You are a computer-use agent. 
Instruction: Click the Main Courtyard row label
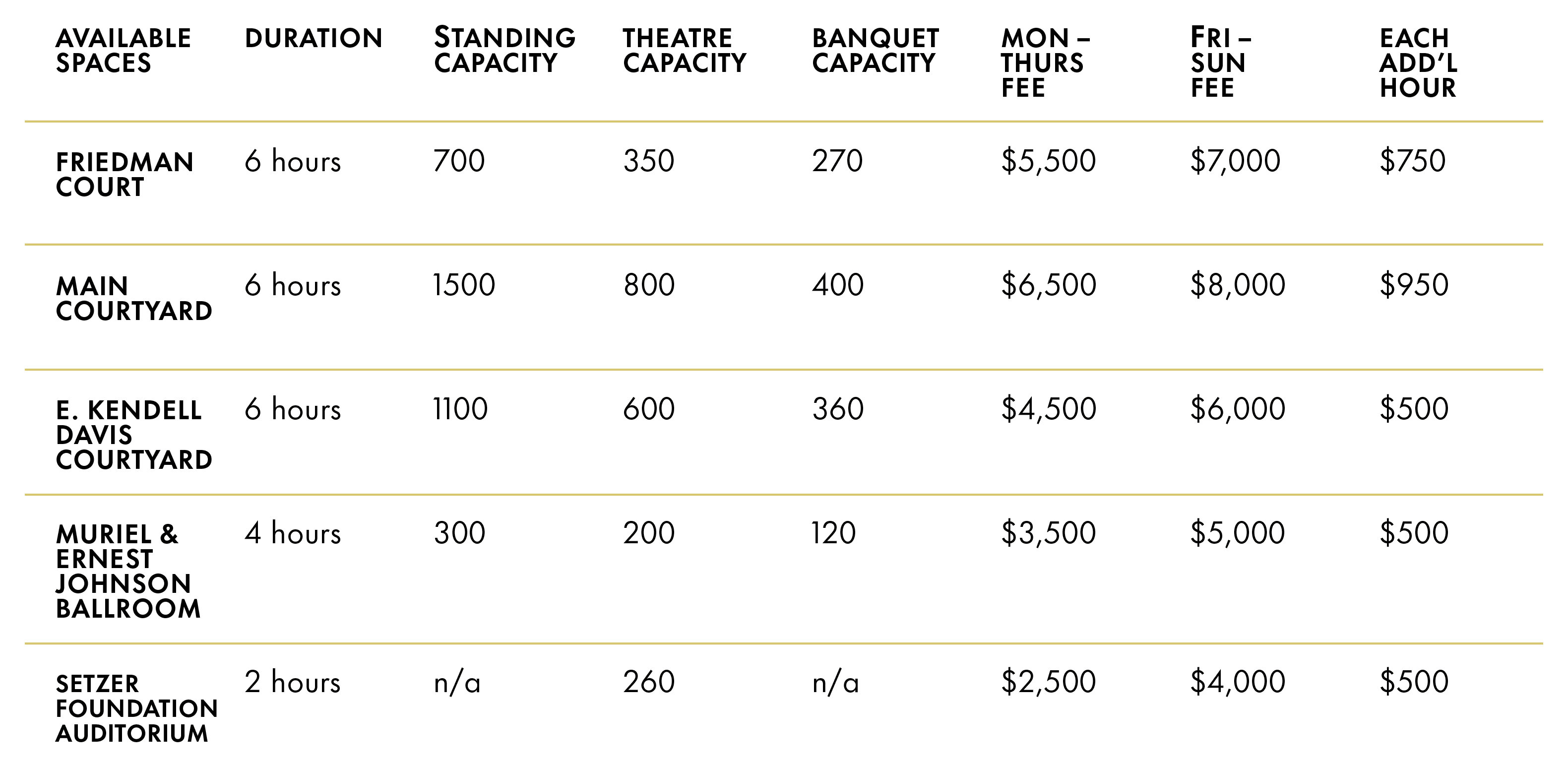point(133,298)
